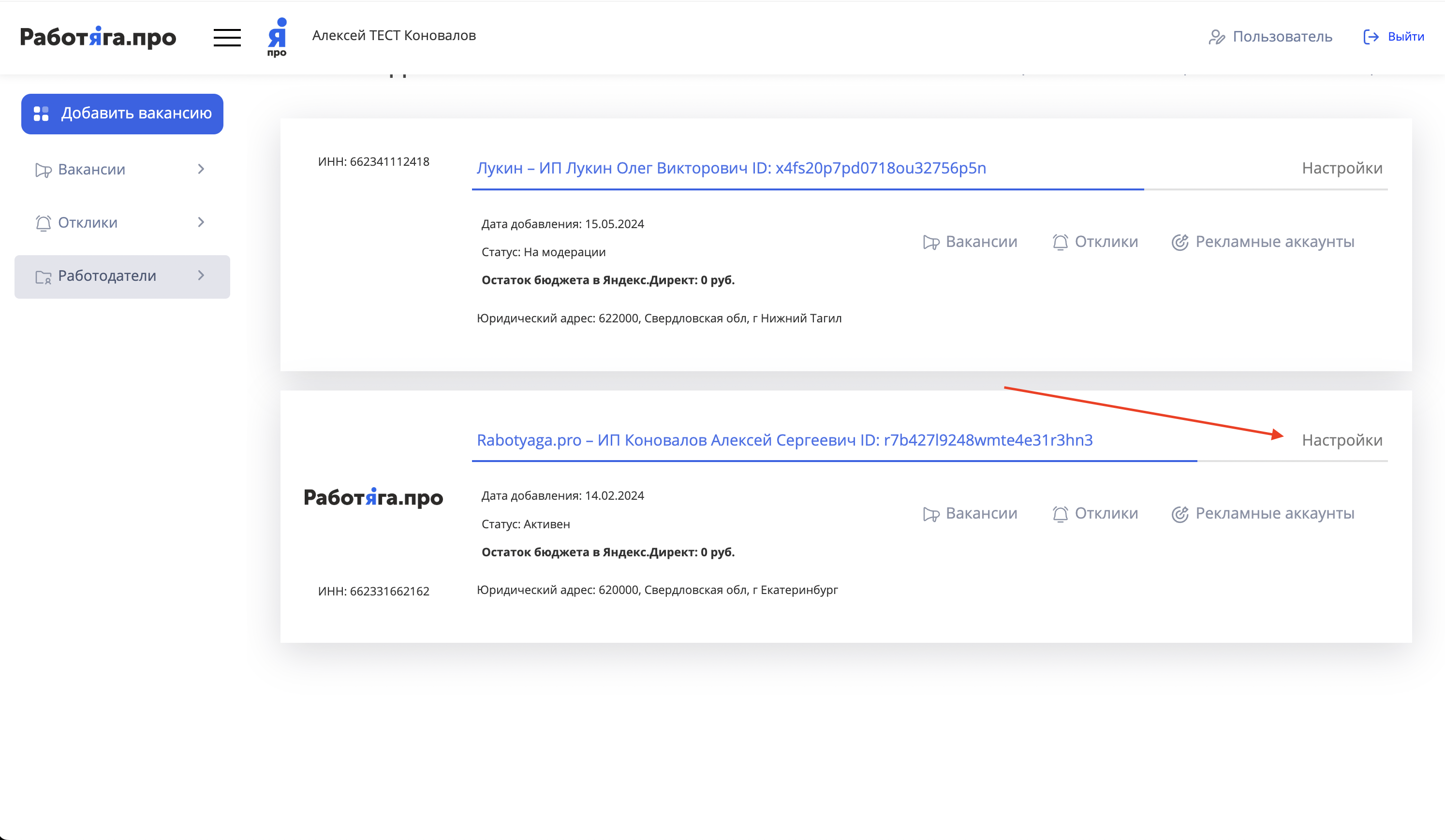The width and height of the screenshot is (1445, 840).
Task: Open Отклики section in sidebar
Action: point(122,222)
